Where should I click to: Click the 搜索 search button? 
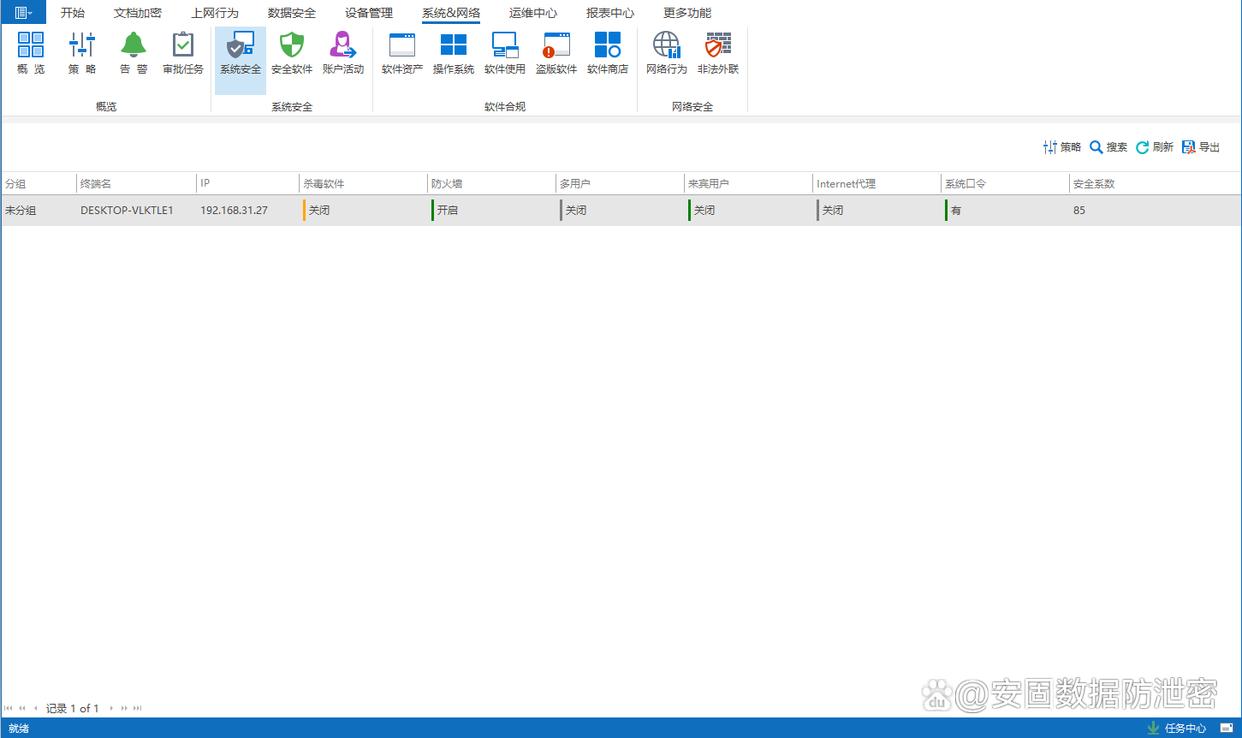click(1108, 147)
